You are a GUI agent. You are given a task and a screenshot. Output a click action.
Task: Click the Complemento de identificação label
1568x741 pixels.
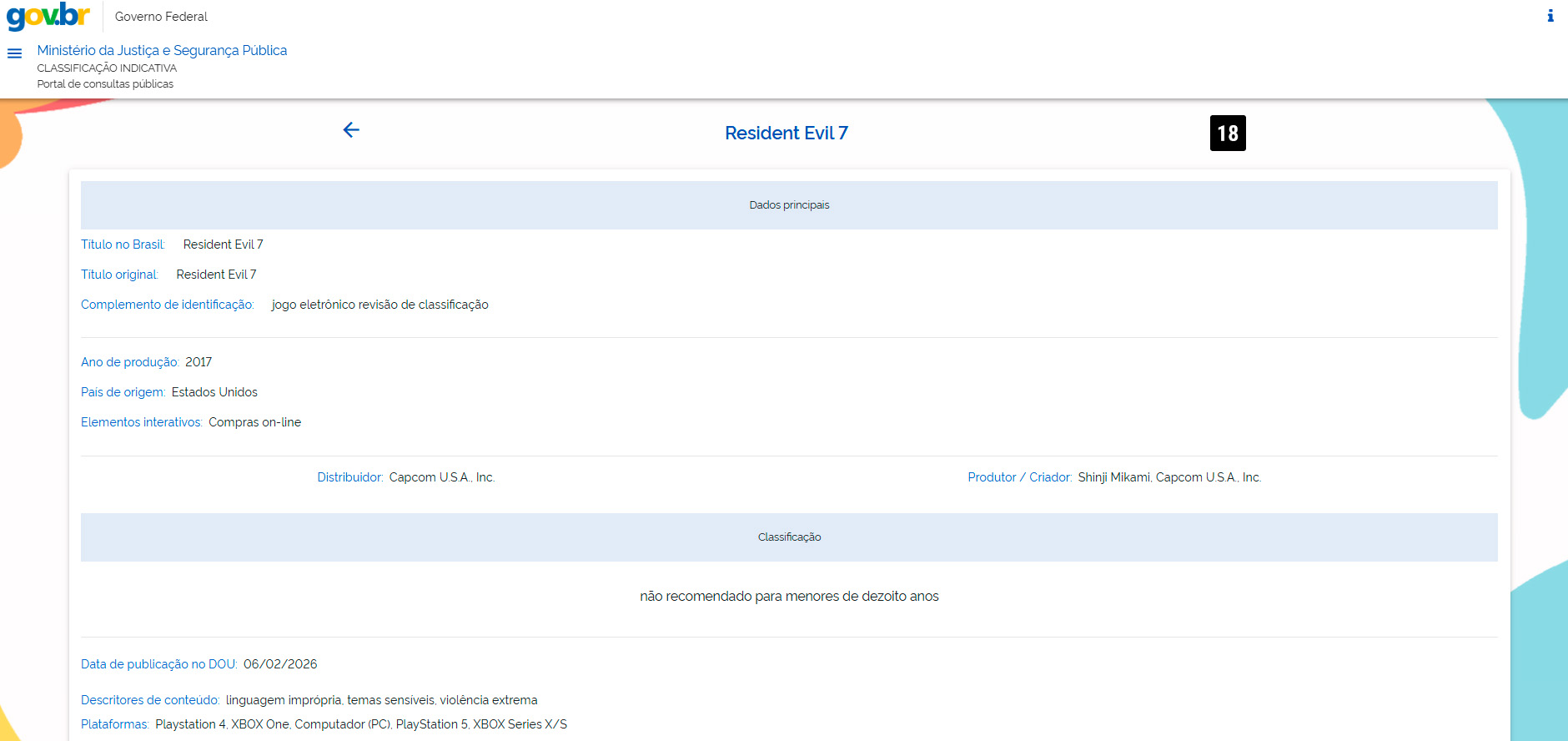(x=167, y=305)
